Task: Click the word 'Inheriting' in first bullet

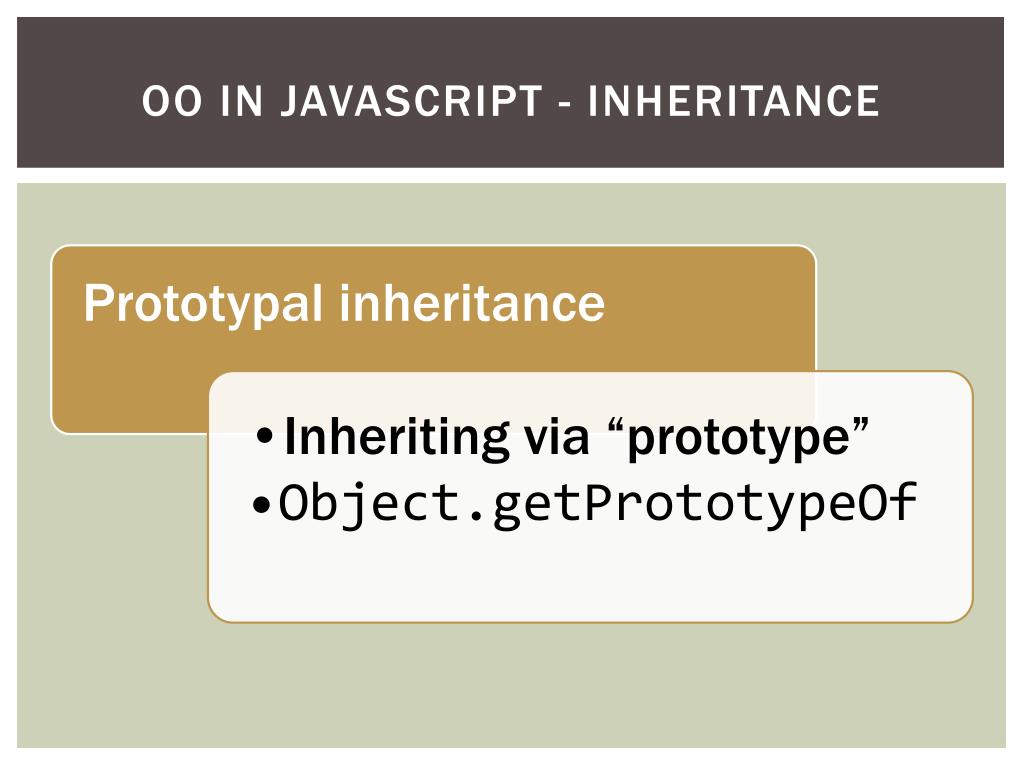Action: click(397, 437)
